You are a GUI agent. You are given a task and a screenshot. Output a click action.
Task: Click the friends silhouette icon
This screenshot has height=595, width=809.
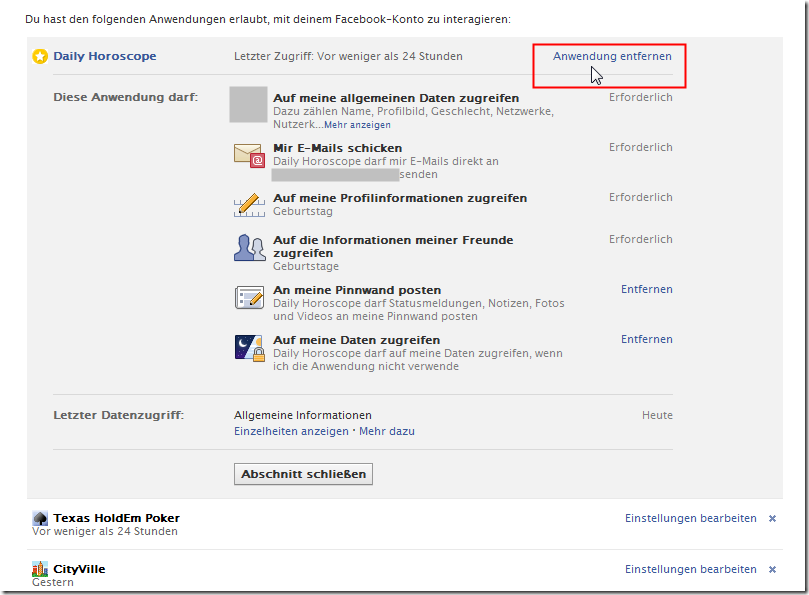point(250,248)
